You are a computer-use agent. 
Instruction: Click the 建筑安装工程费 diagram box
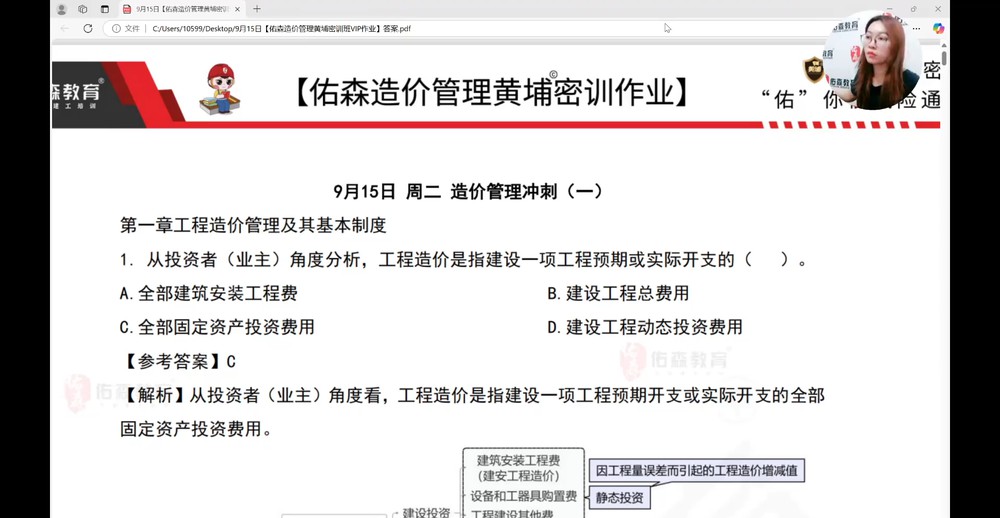(518, 468)
